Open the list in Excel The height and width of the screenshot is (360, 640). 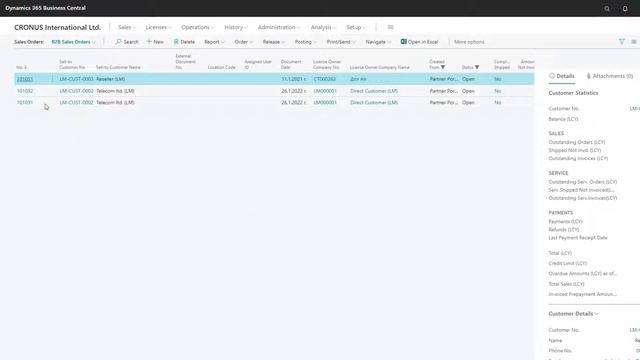point(419,42)
